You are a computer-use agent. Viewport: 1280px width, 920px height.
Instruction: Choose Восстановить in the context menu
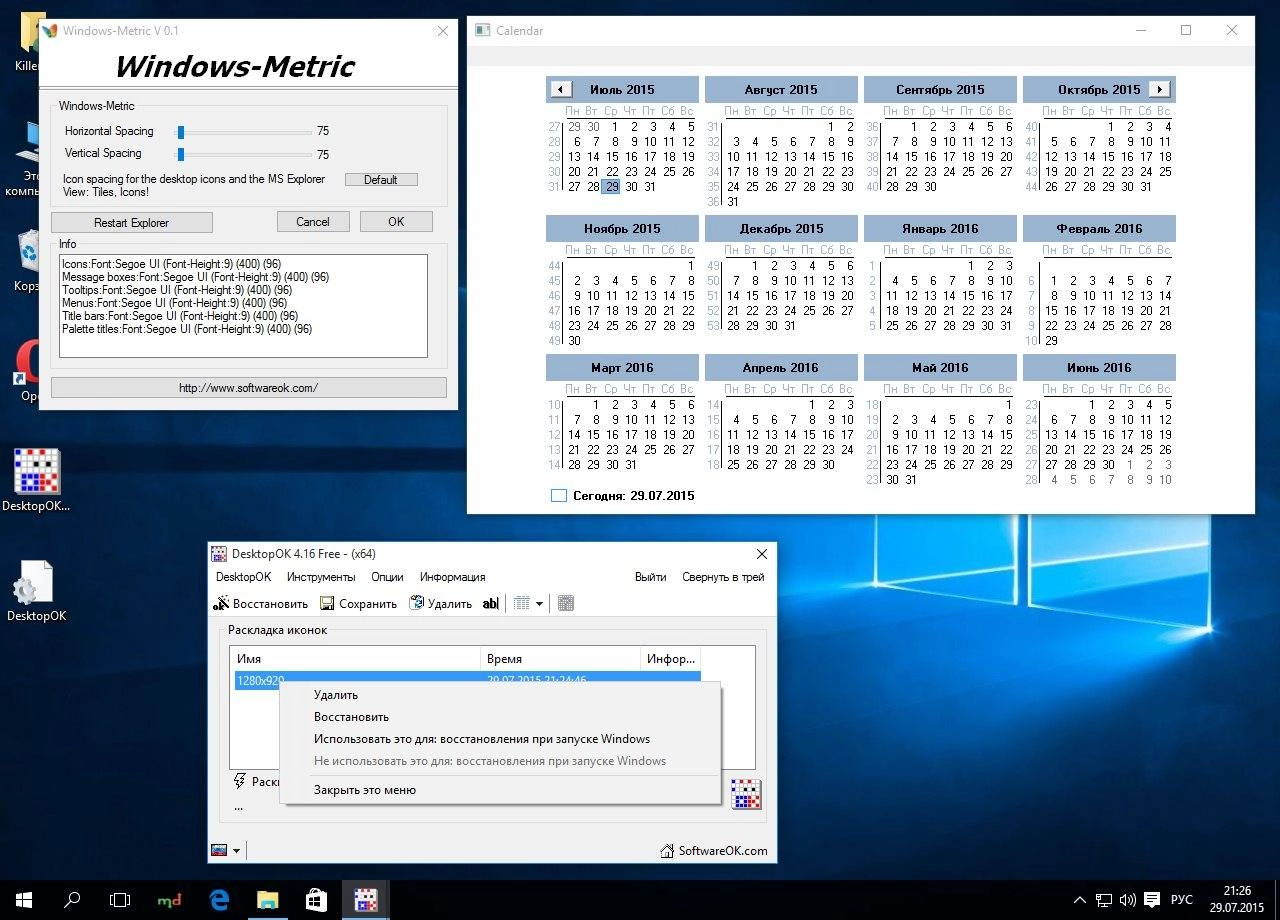click(500, 717)
